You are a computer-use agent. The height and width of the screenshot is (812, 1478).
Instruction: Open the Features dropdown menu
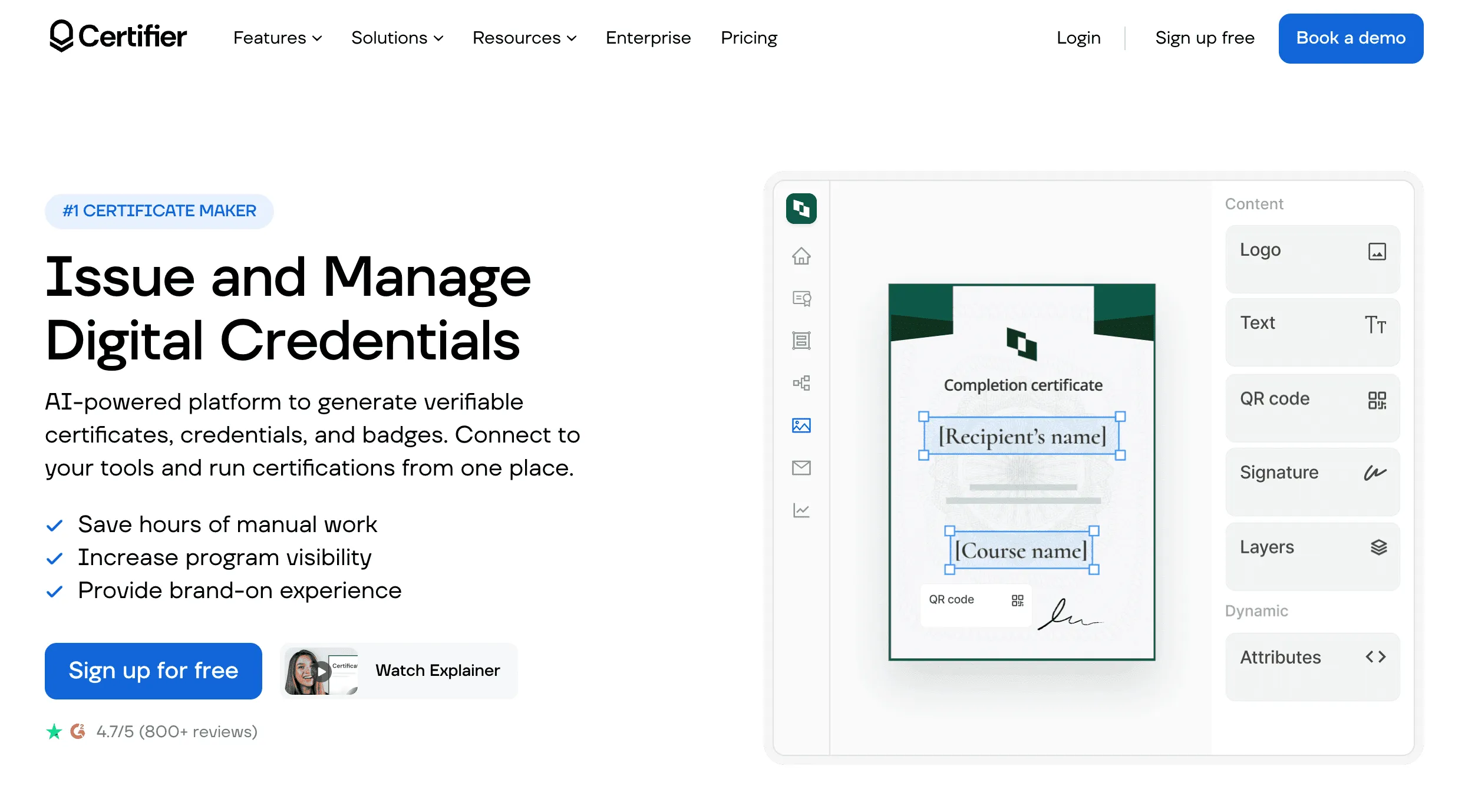pos(278,38)
